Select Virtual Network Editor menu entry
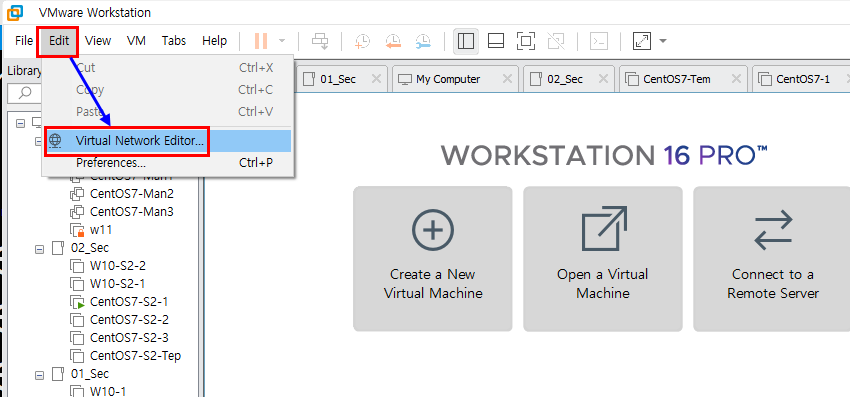This screenshot has width=850, height=397. coord(168,141)
